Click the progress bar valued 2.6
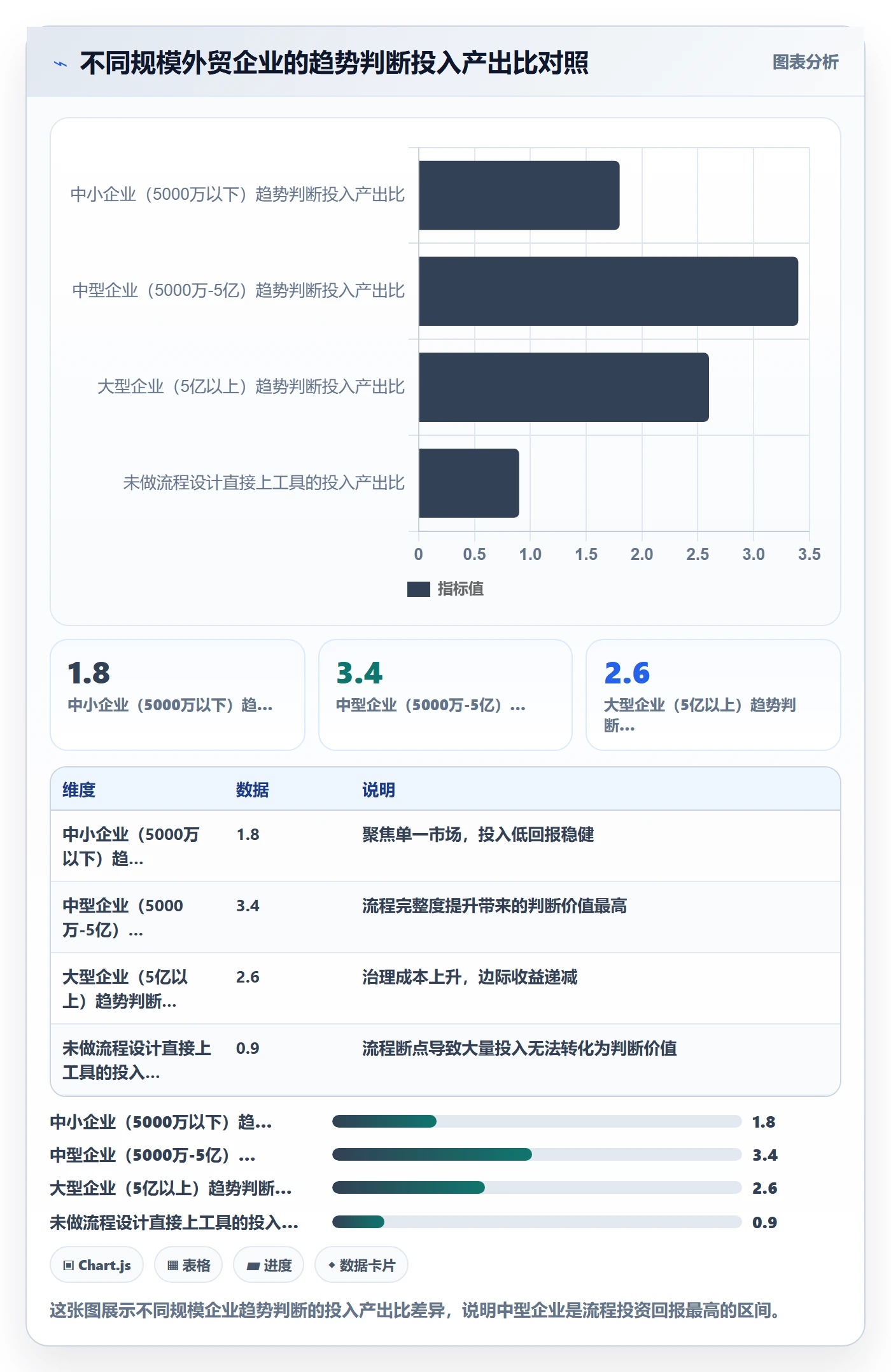 point(537,1187)
